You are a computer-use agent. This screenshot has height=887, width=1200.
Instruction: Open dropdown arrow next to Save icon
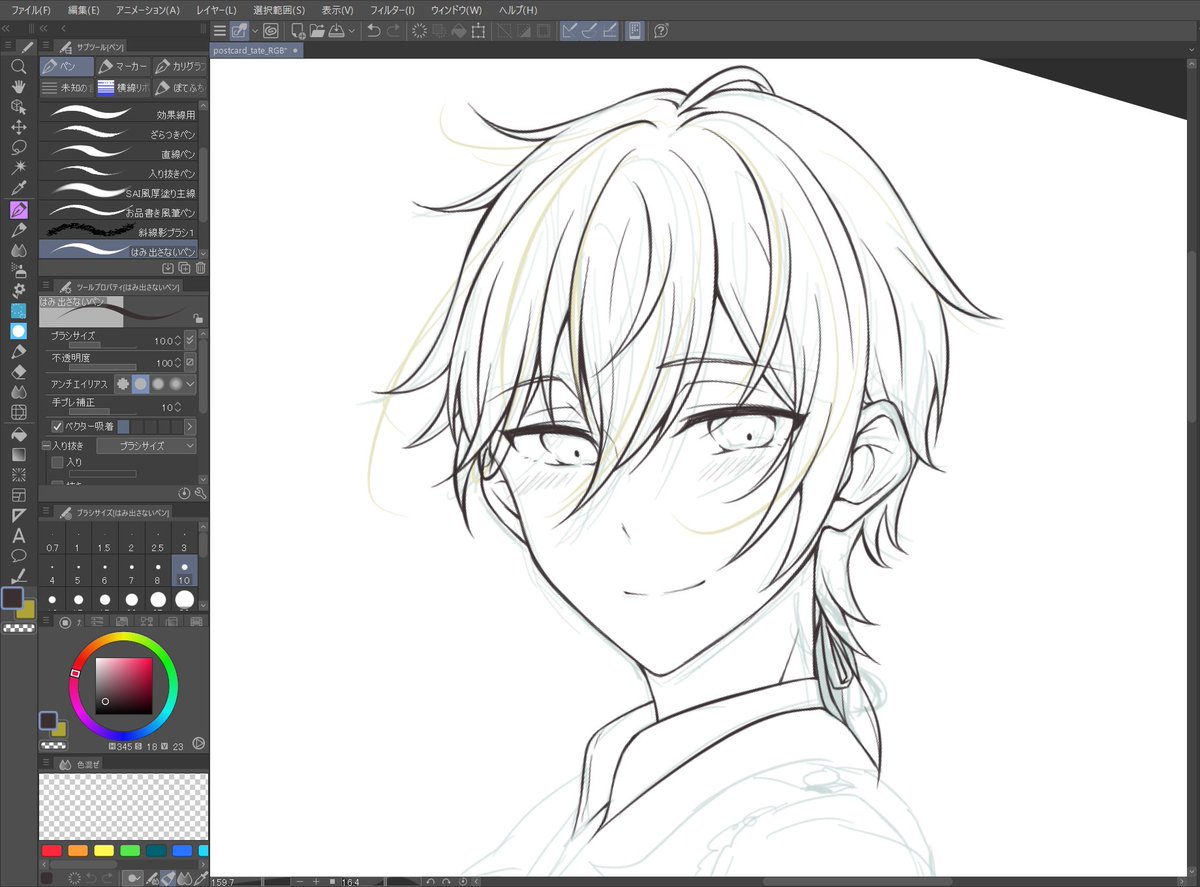click(x=351, y=31)
